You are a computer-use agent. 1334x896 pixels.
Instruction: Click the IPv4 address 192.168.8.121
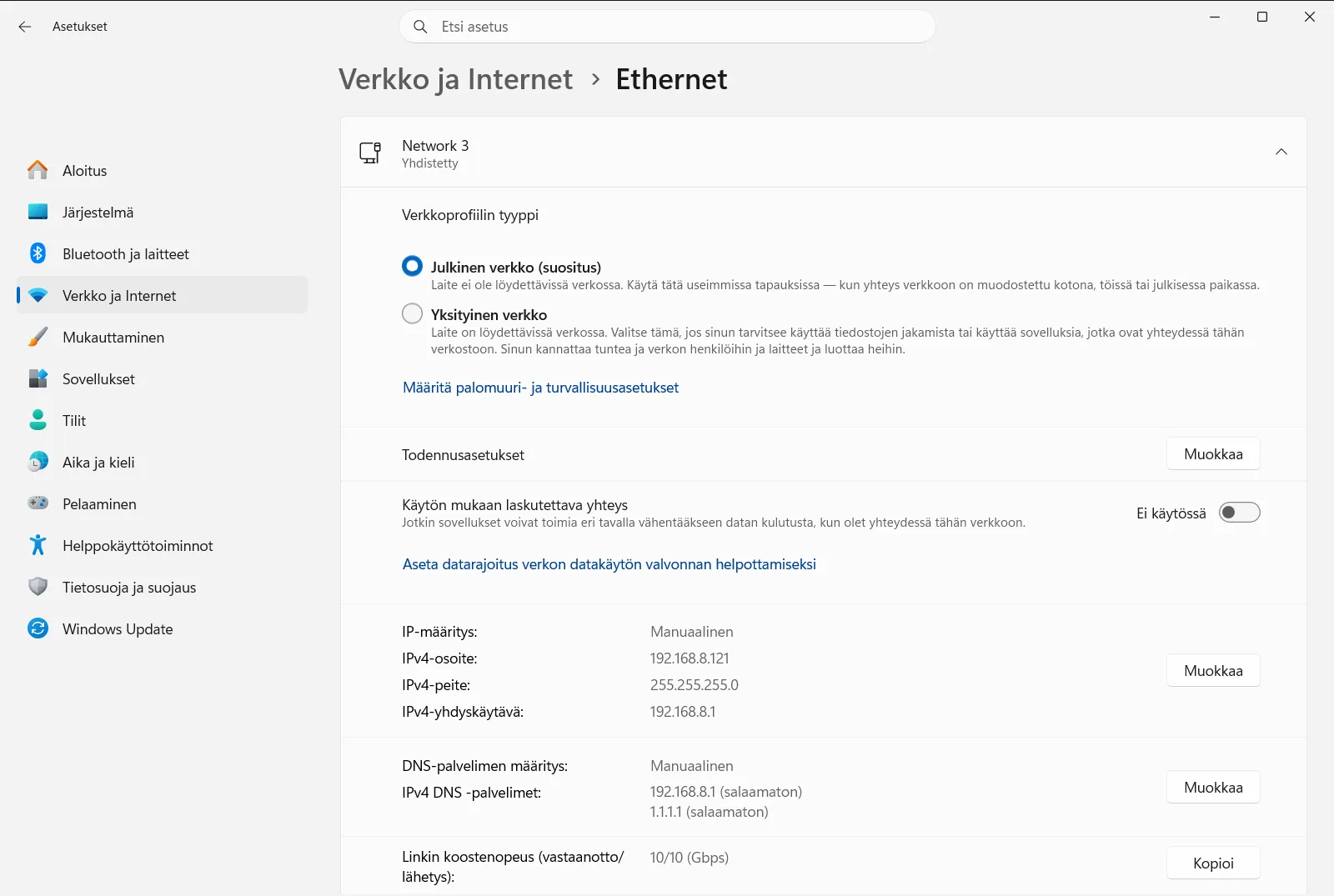pos(690,658)
